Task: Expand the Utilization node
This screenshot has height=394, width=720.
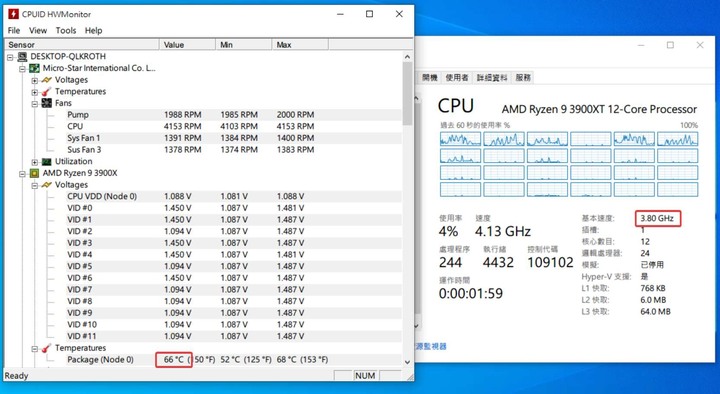Action: click(x=35, y=162)
